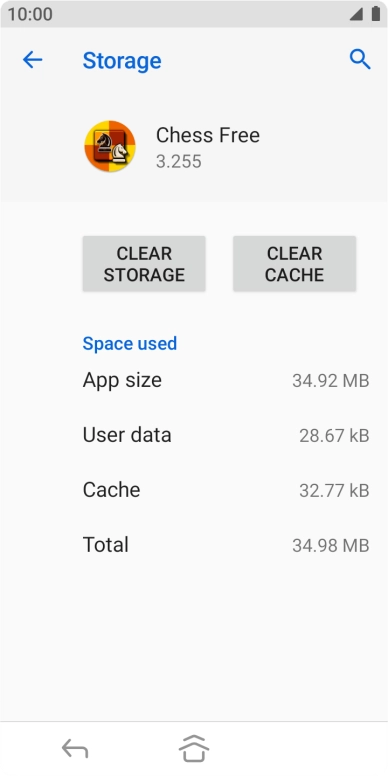Select the Storage page title
This screenshot has width=388, height=776.
tap(122, 60)
